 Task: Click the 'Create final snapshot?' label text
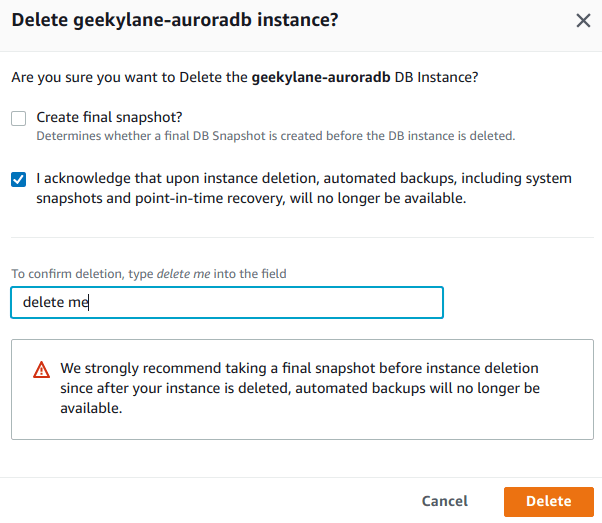click(x=109, y=117)
